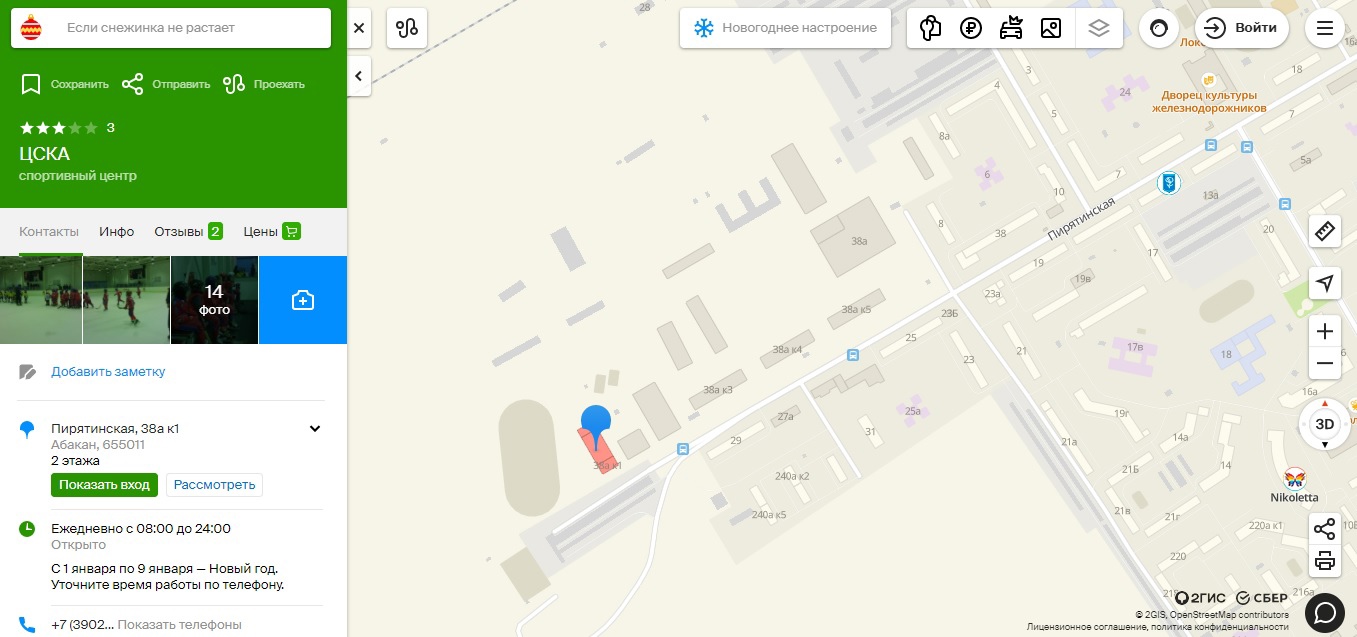Click the locate me arrow icon
Viewport: 1357px width, 637px height.
coord(1325,284)
